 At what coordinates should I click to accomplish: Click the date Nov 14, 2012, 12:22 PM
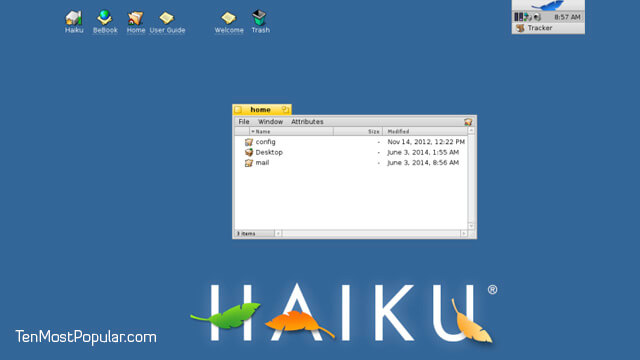tap(426, 142)
